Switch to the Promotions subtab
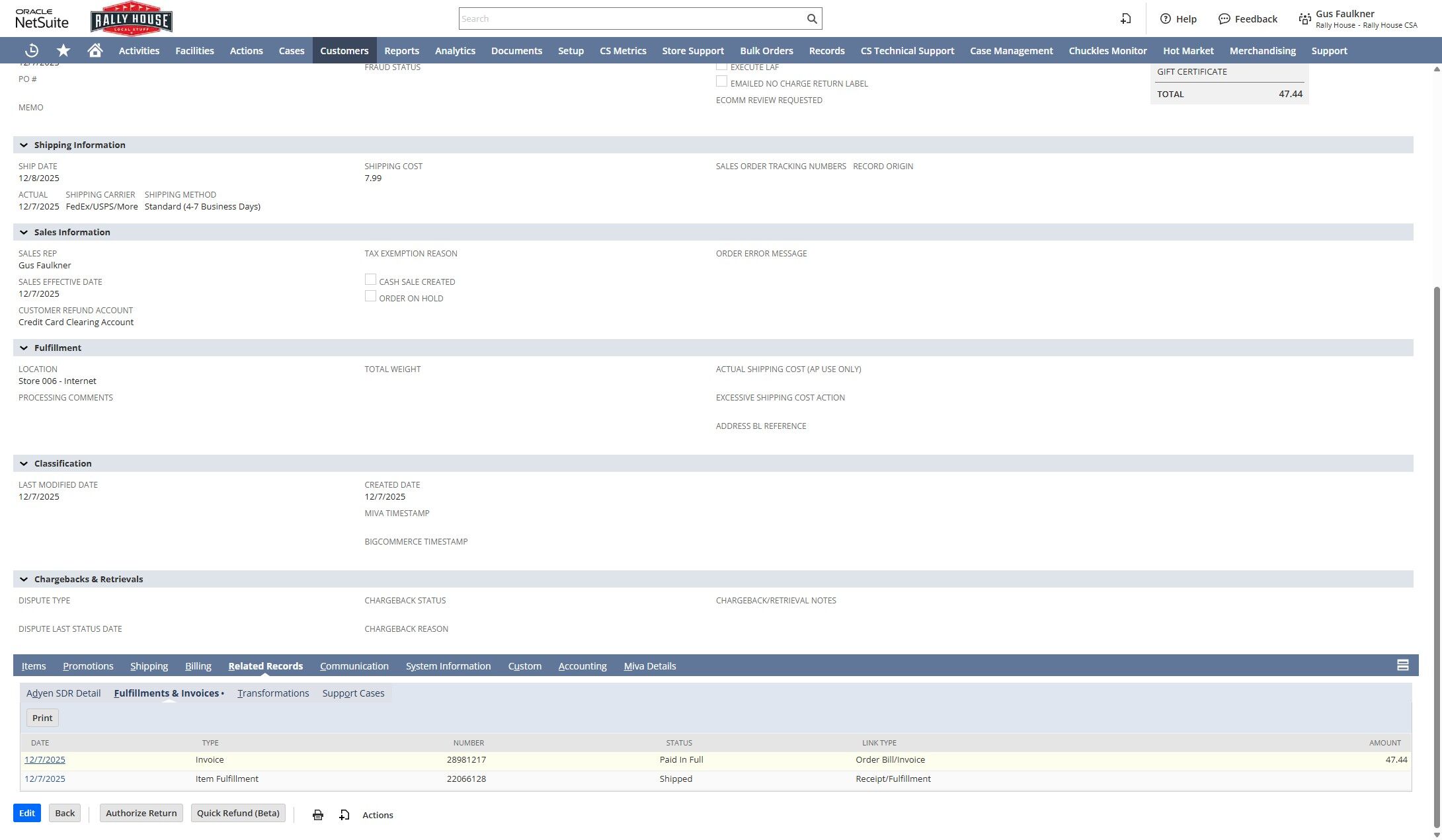This screenshot has height=840, width=1442. pos(88,666)
